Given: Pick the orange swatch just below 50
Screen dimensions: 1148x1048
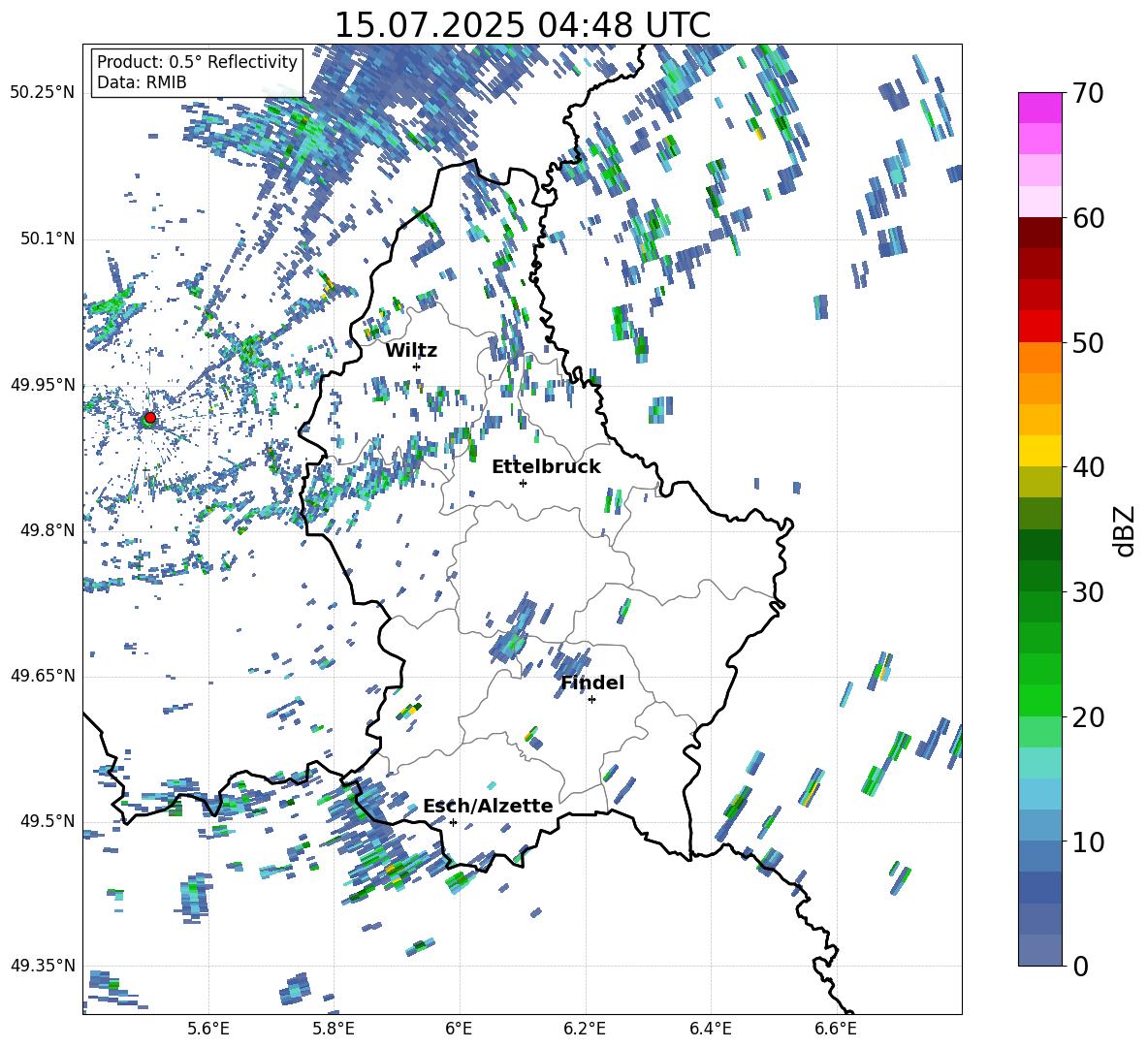Looking at the screenshot, I should (1040, 357).
